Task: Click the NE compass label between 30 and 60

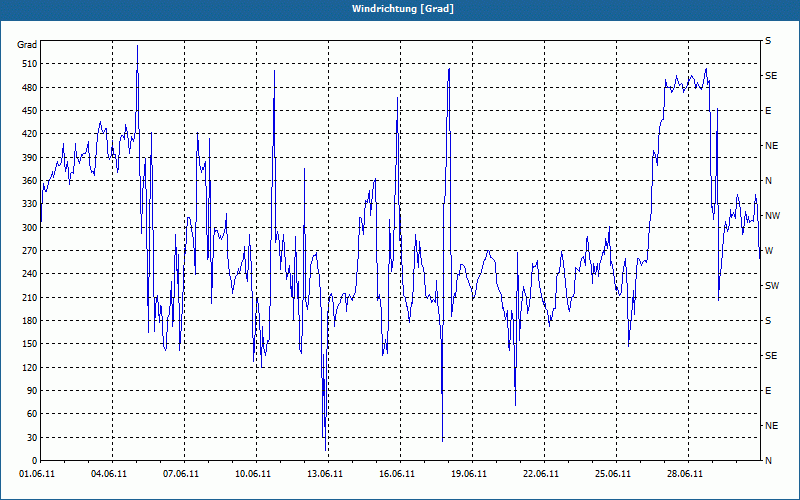Action: (x=772, y=426)
